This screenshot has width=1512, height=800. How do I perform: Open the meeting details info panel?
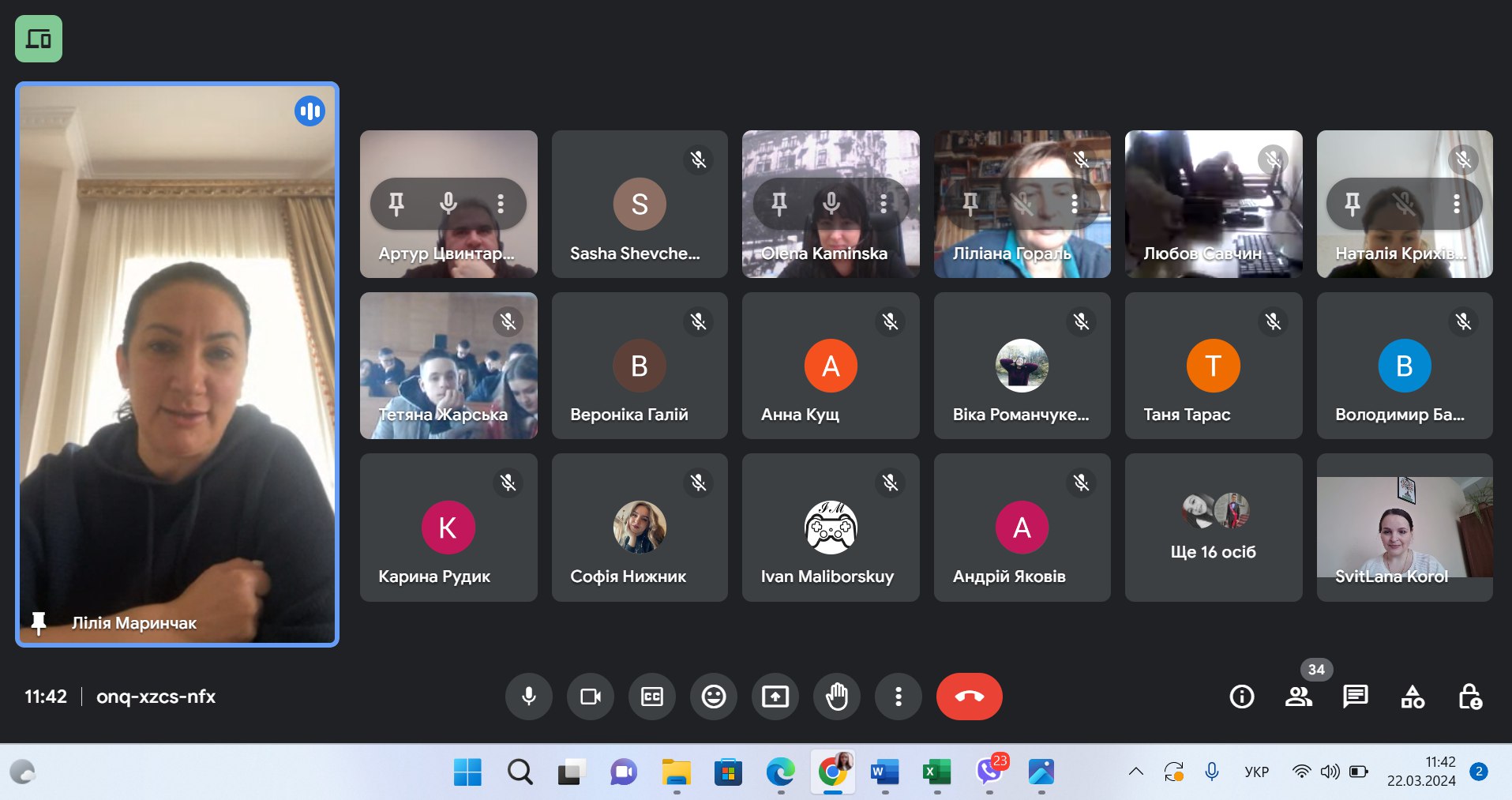tap(1241, 697)
